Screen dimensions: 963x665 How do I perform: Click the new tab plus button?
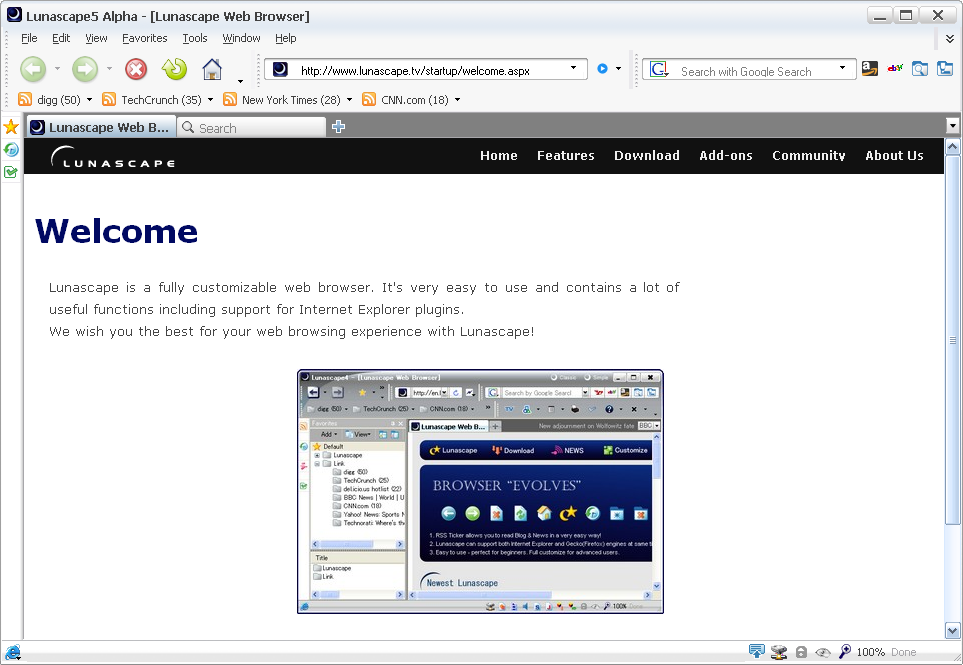339,127
